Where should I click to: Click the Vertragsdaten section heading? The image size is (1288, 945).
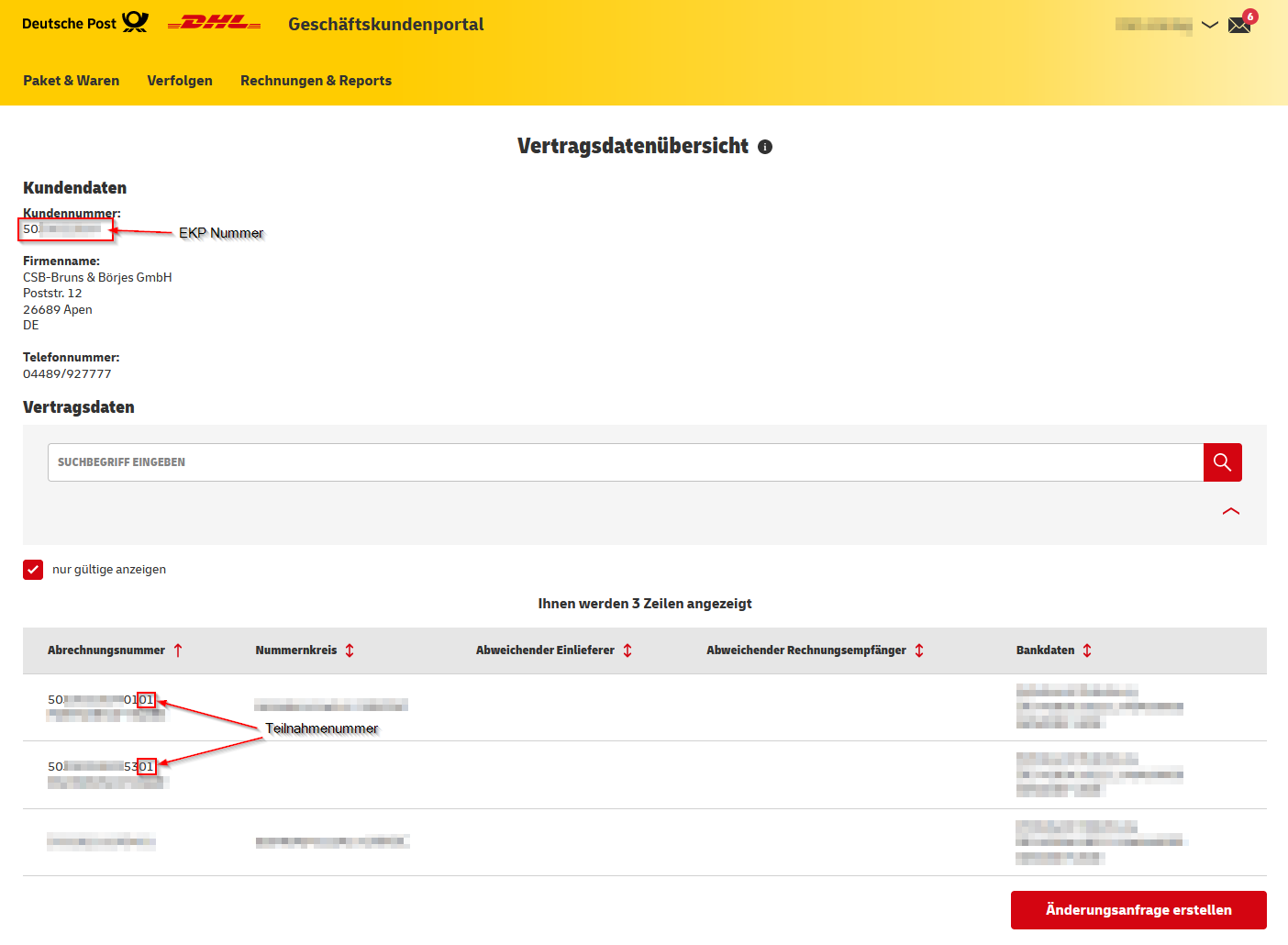tap(79, 407)
